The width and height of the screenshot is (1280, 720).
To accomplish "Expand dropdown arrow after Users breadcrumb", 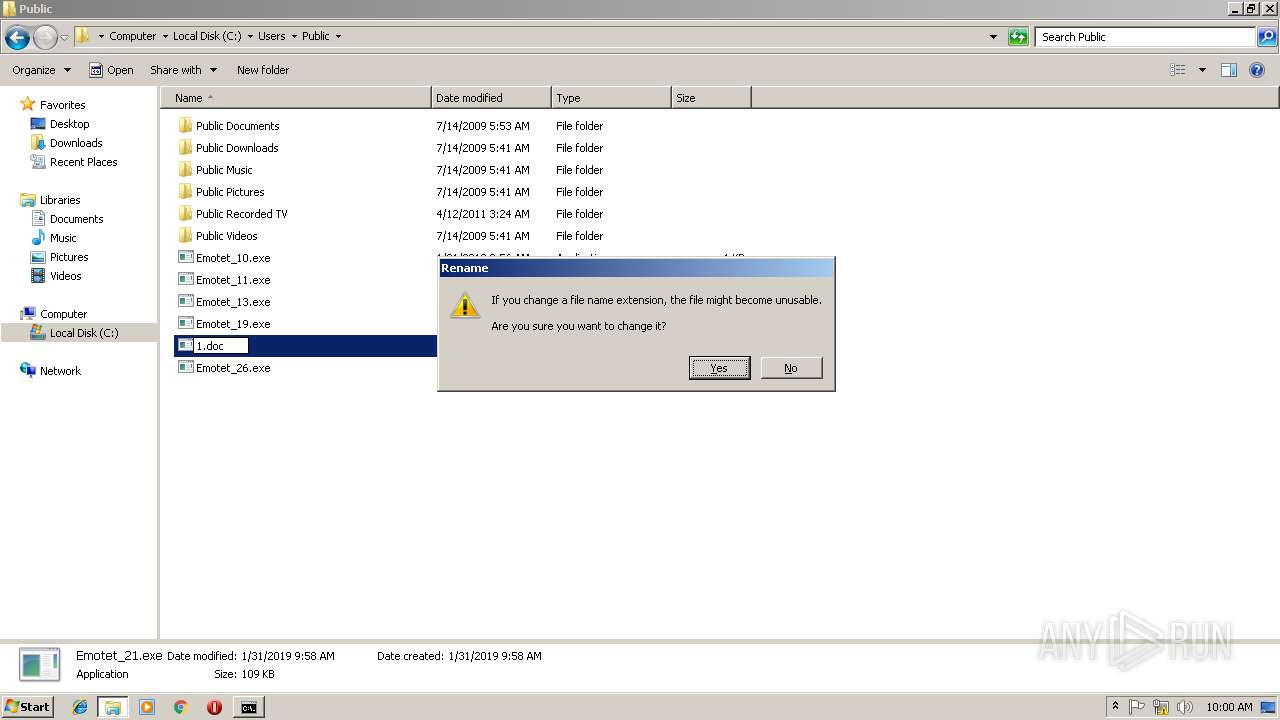I will pos(294,36).
